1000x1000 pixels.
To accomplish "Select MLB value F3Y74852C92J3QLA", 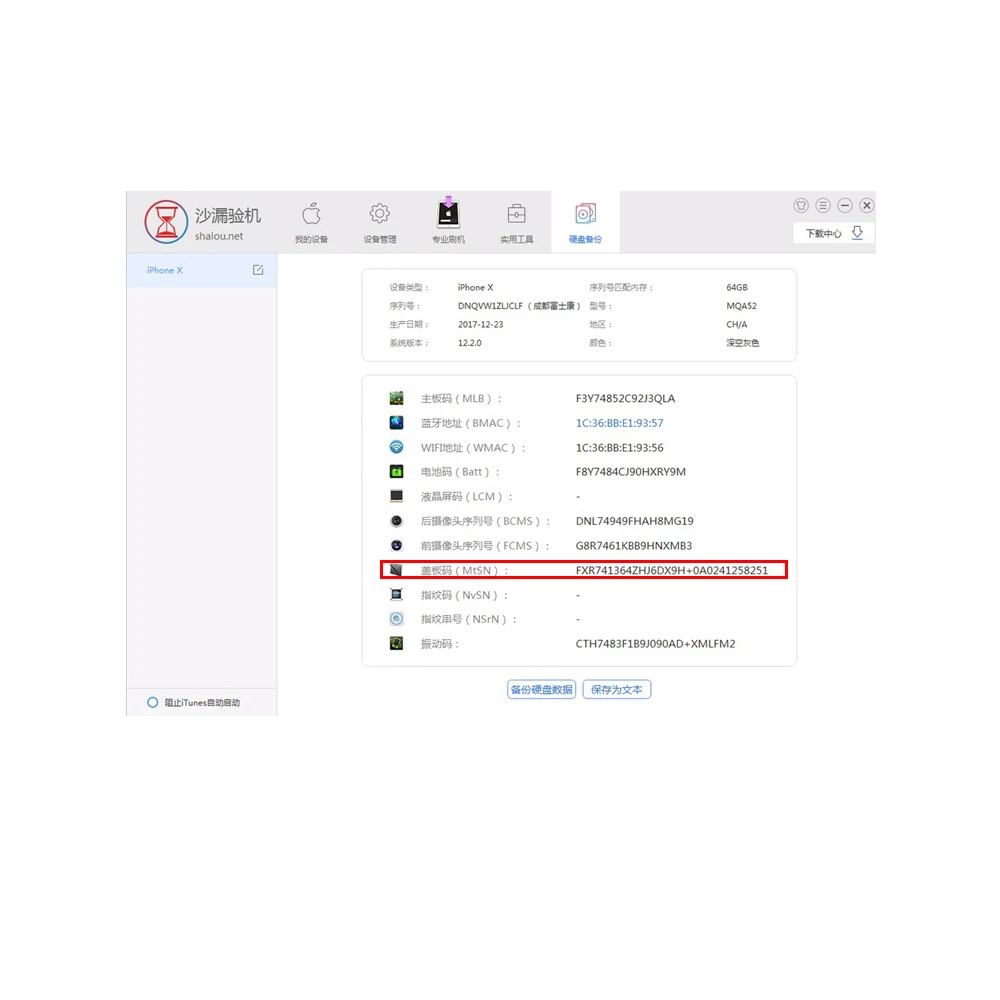I will pyautogui.click(x=625, y=399).
